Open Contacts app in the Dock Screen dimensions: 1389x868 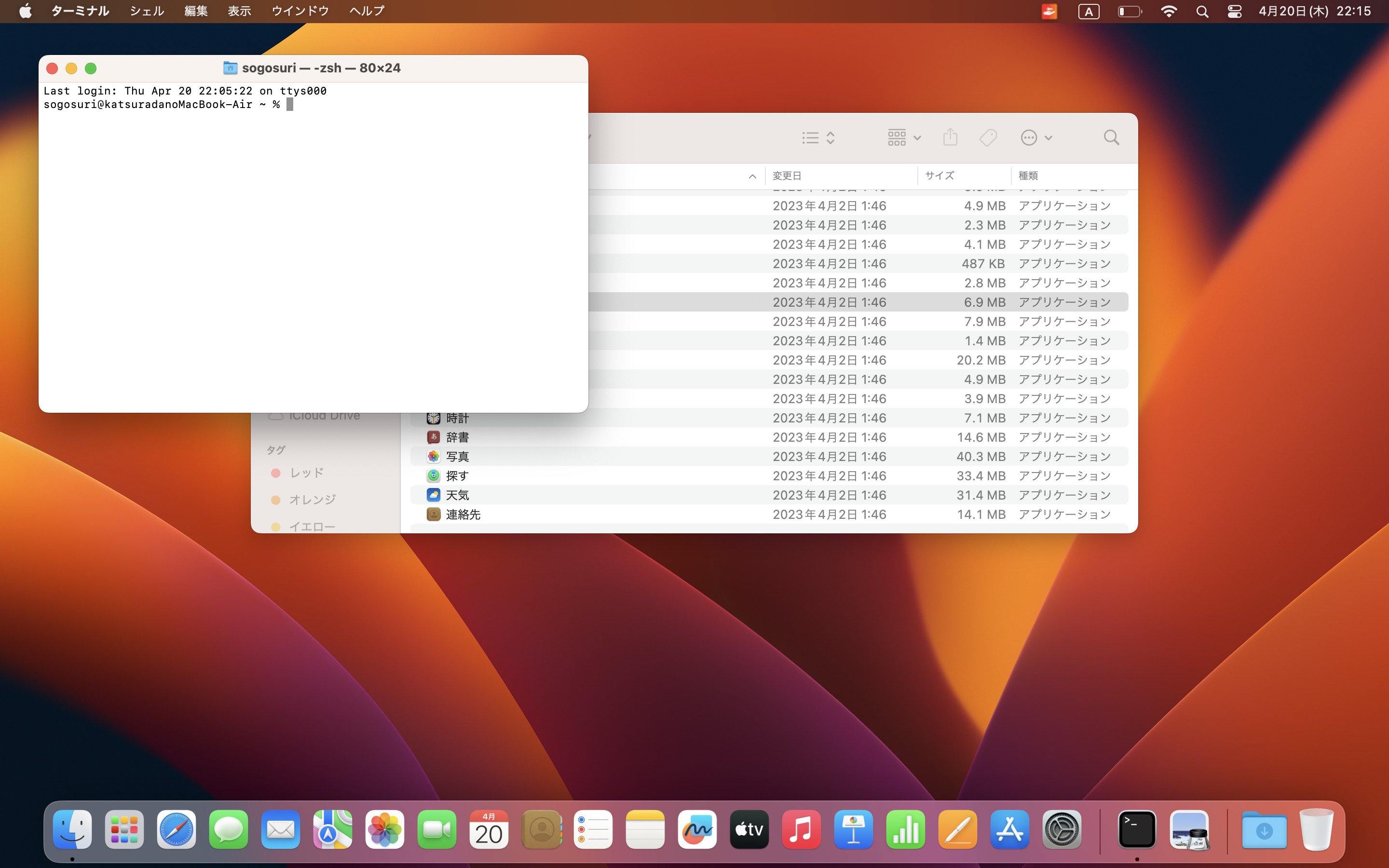click(541, 829)
